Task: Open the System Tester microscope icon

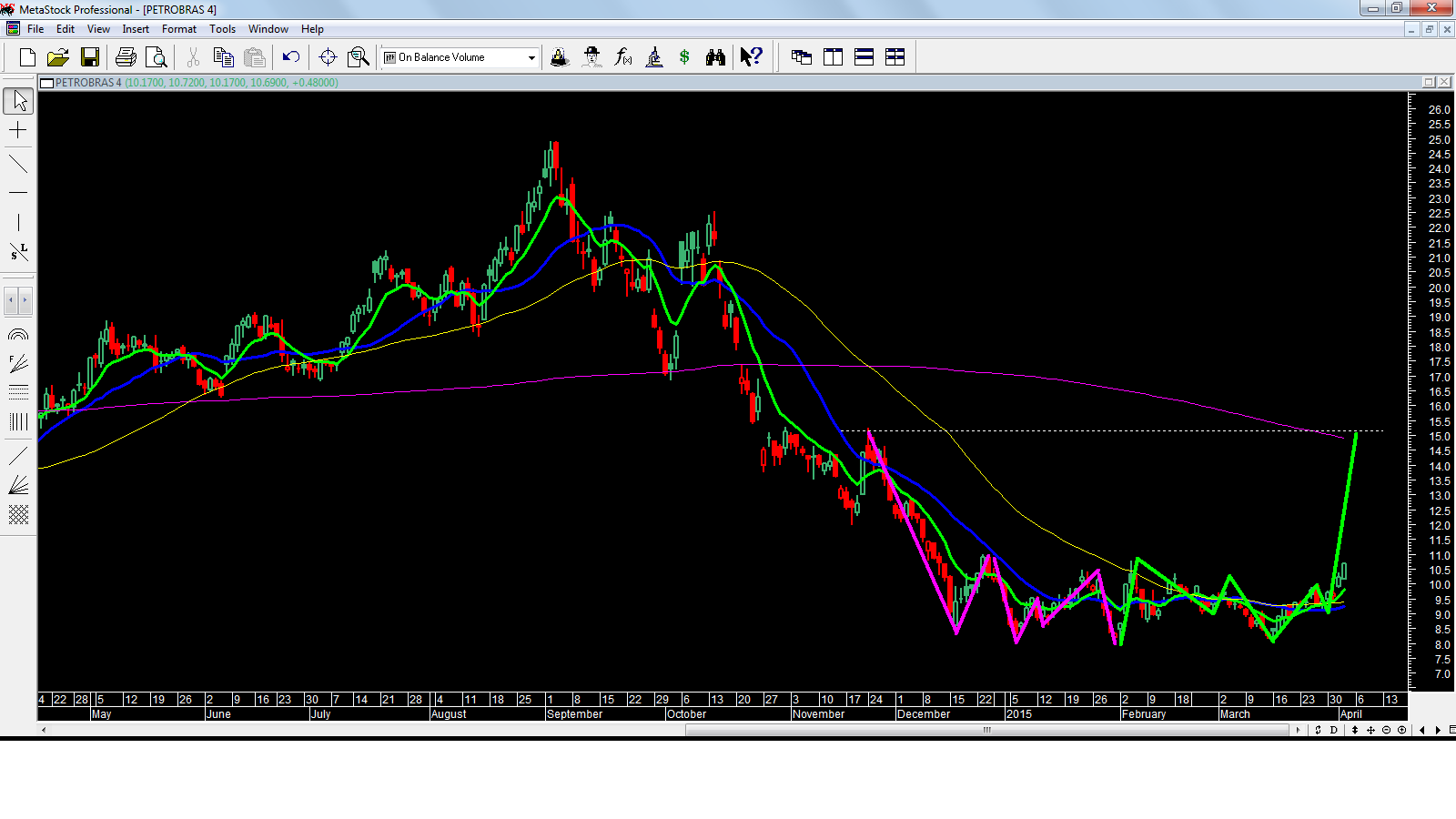Action: coord(654,57)
